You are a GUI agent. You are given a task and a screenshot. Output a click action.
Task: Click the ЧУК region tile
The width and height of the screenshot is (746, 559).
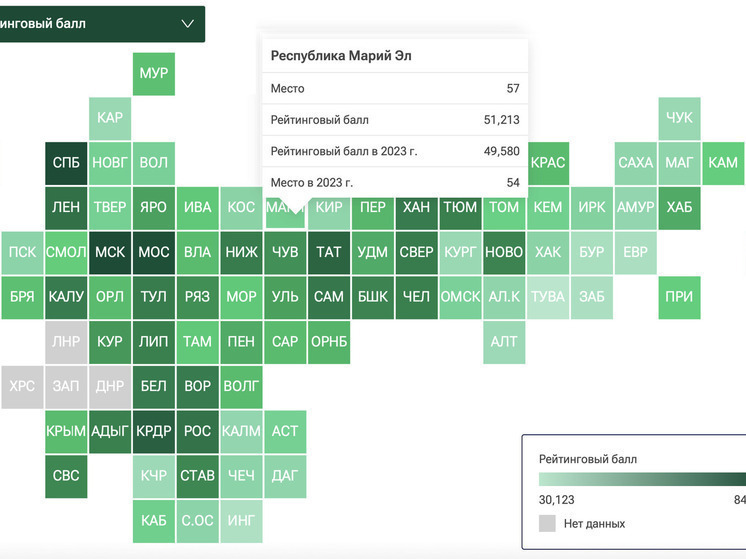679,118
